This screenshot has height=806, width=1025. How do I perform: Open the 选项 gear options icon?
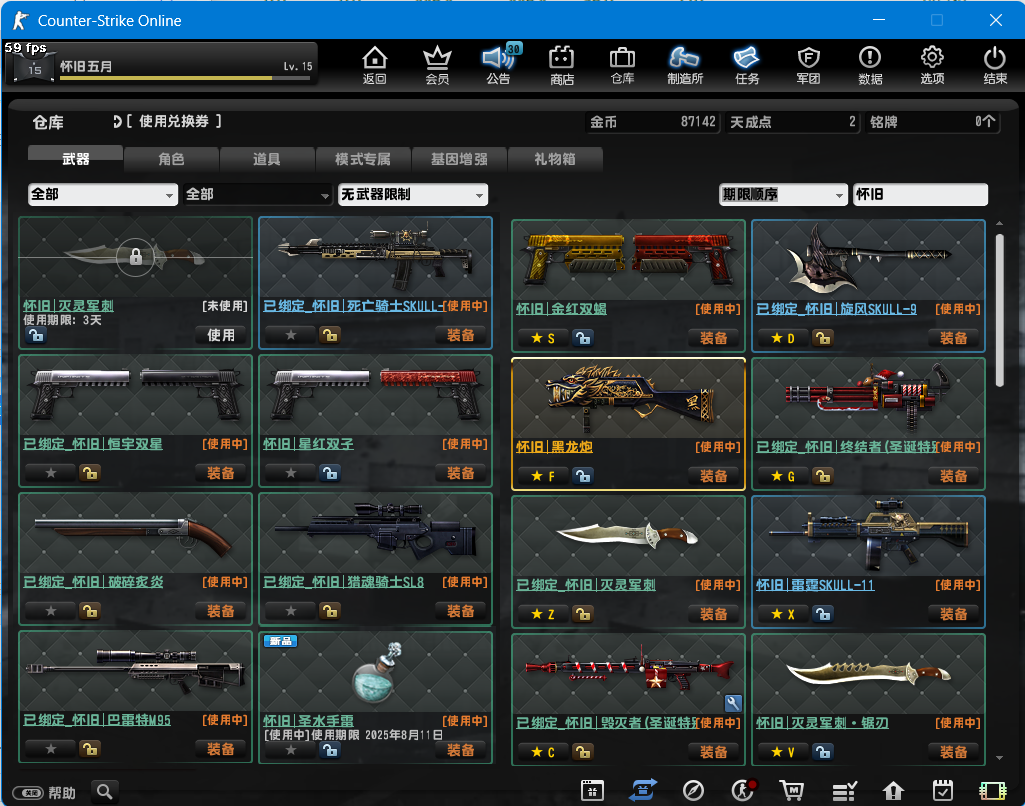coord(932,65)
